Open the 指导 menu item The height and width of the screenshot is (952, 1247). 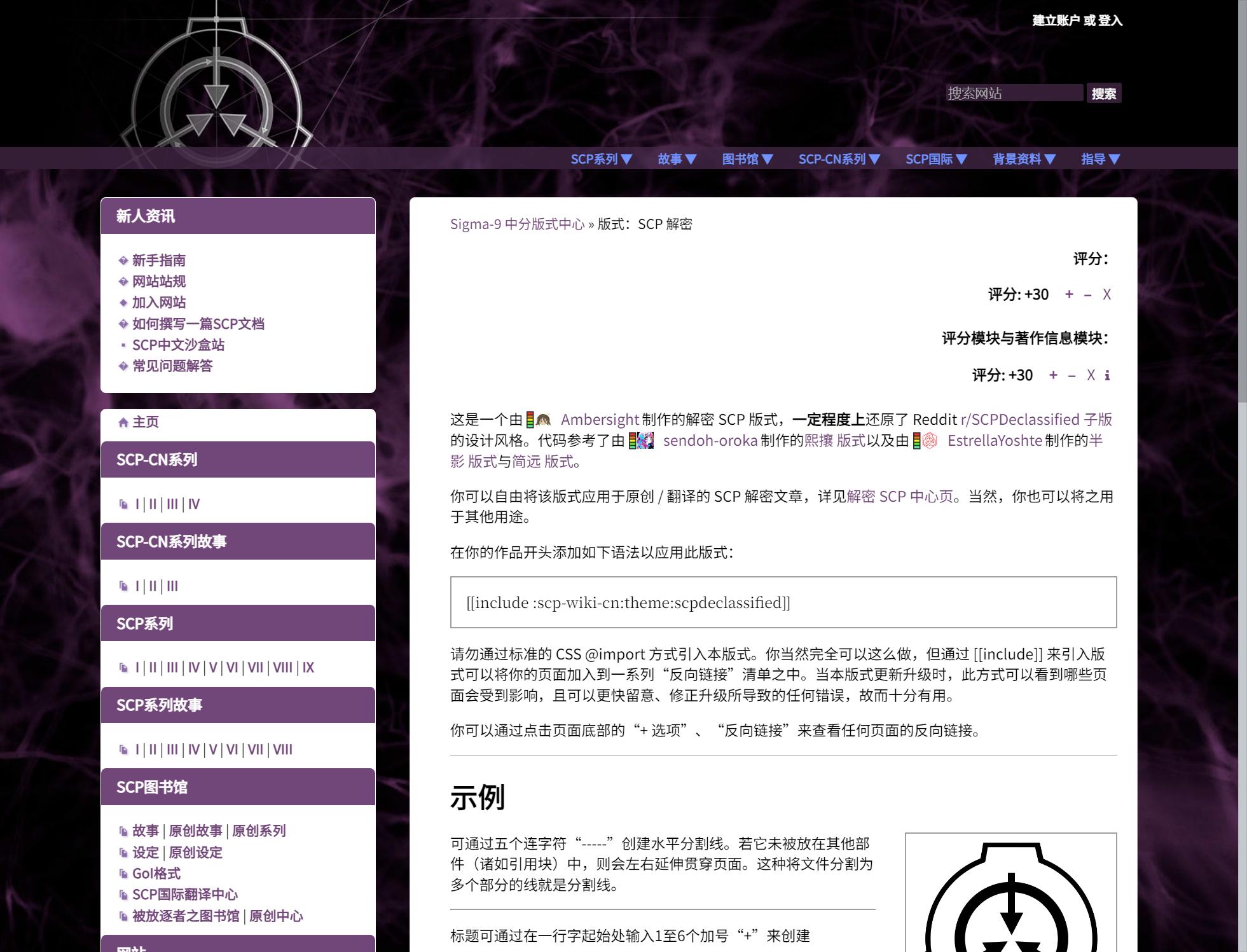coord(1100,159)
